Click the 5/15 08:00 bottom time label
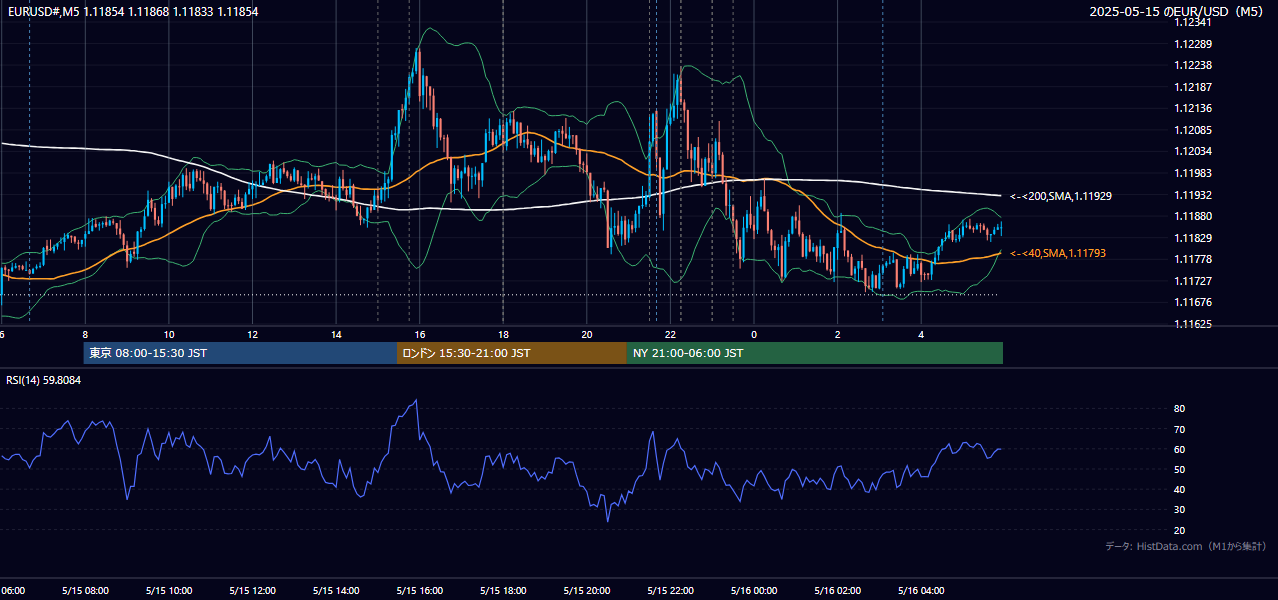 [x=85, y=591]
